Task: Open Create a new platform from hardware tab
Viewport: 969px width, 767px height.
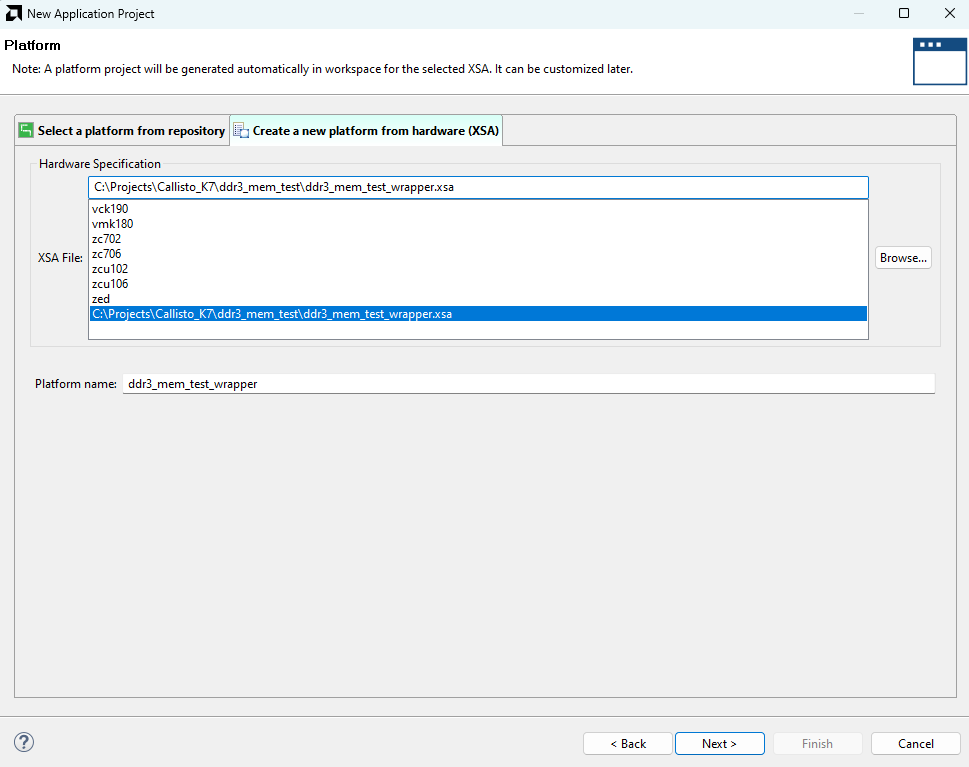Action: (x=375, y=131)
